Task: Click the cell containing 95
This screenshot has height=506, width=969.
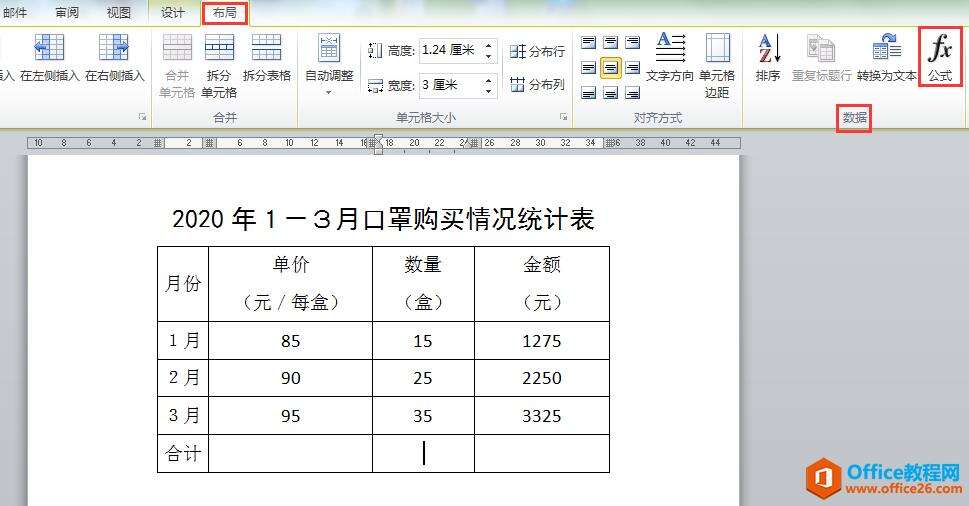Action: pos(290,415)
